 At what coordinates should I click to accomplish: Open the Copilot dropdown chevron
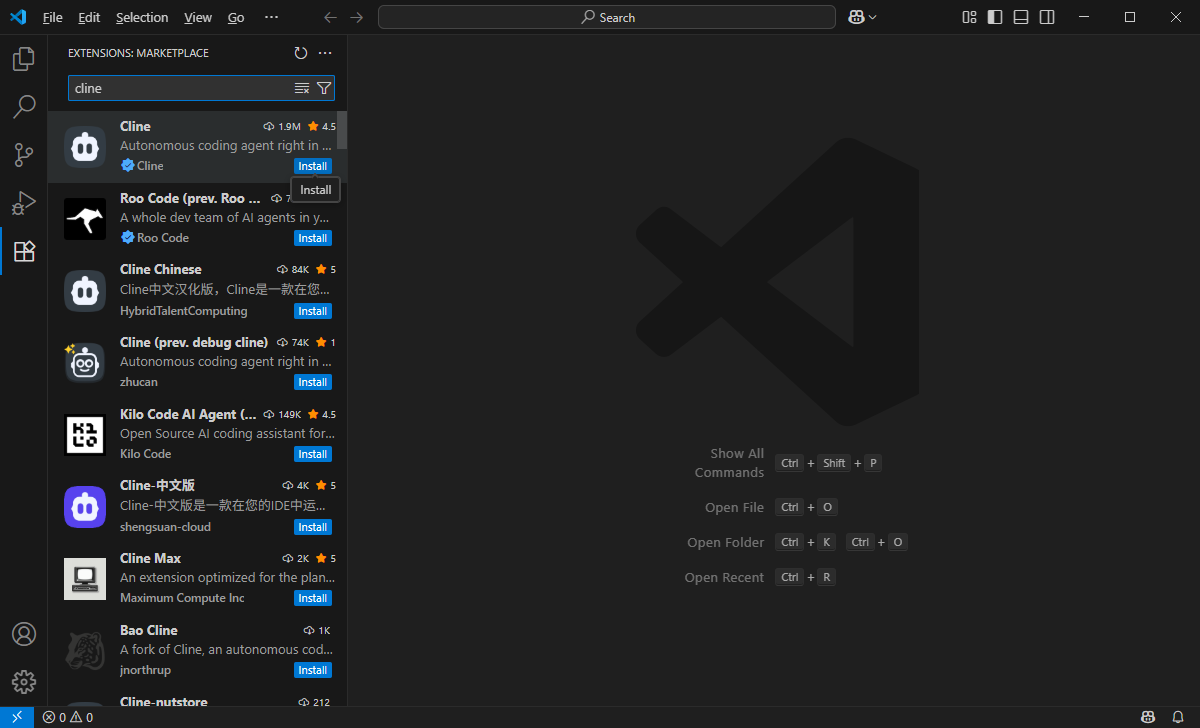pyautogui.click(x=873, y=17)
